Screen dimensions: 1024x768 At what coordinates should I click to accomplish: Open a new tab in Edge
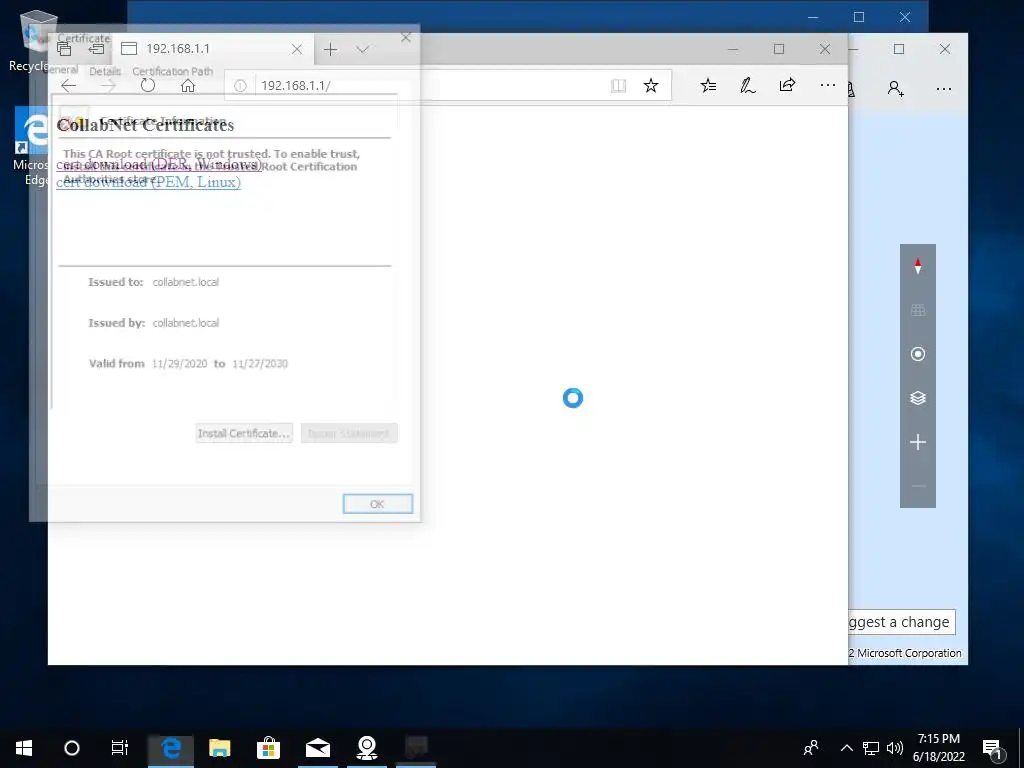click(x=330, y=49)
